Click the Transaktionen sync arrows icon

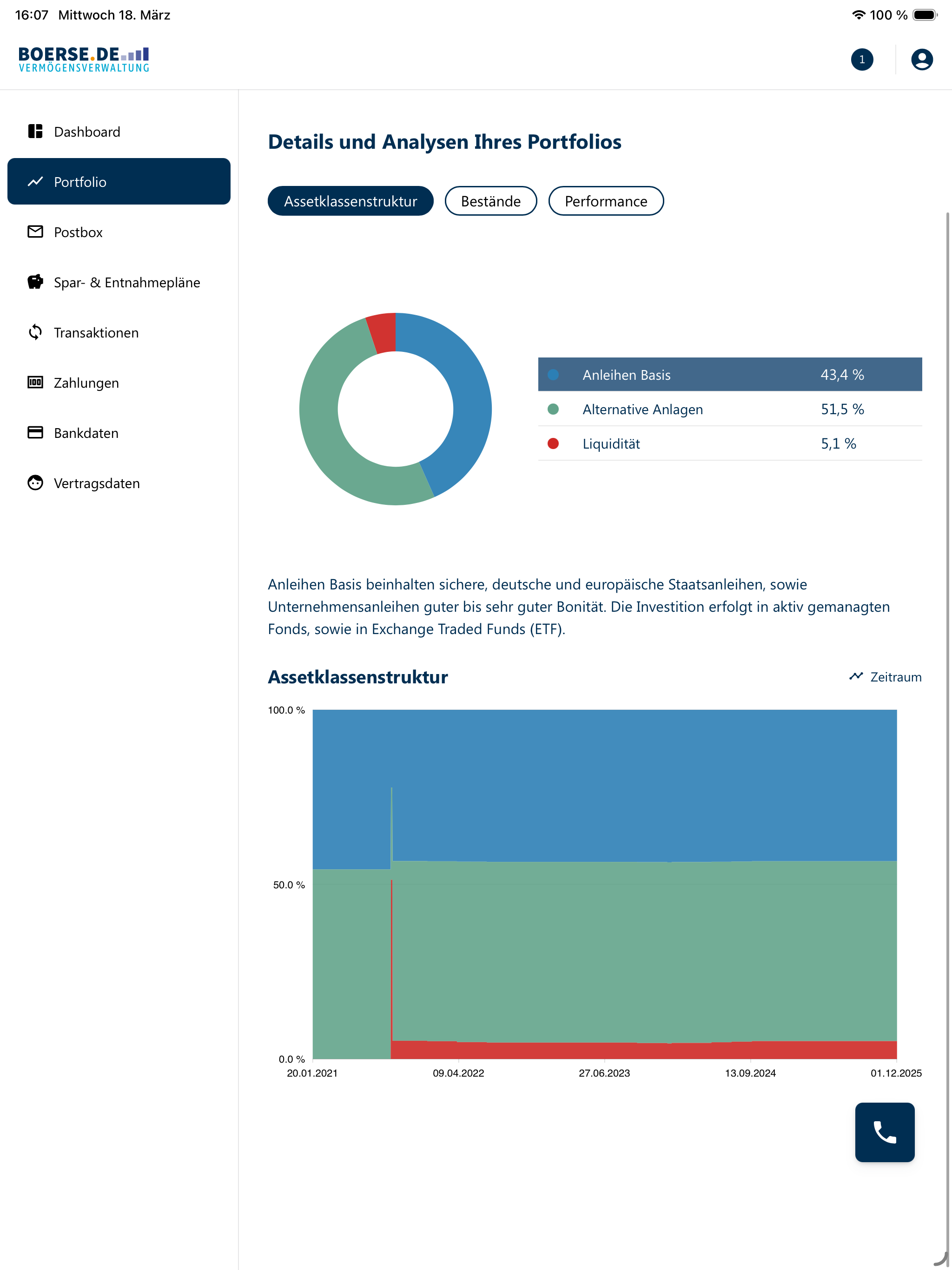(36, 332)
